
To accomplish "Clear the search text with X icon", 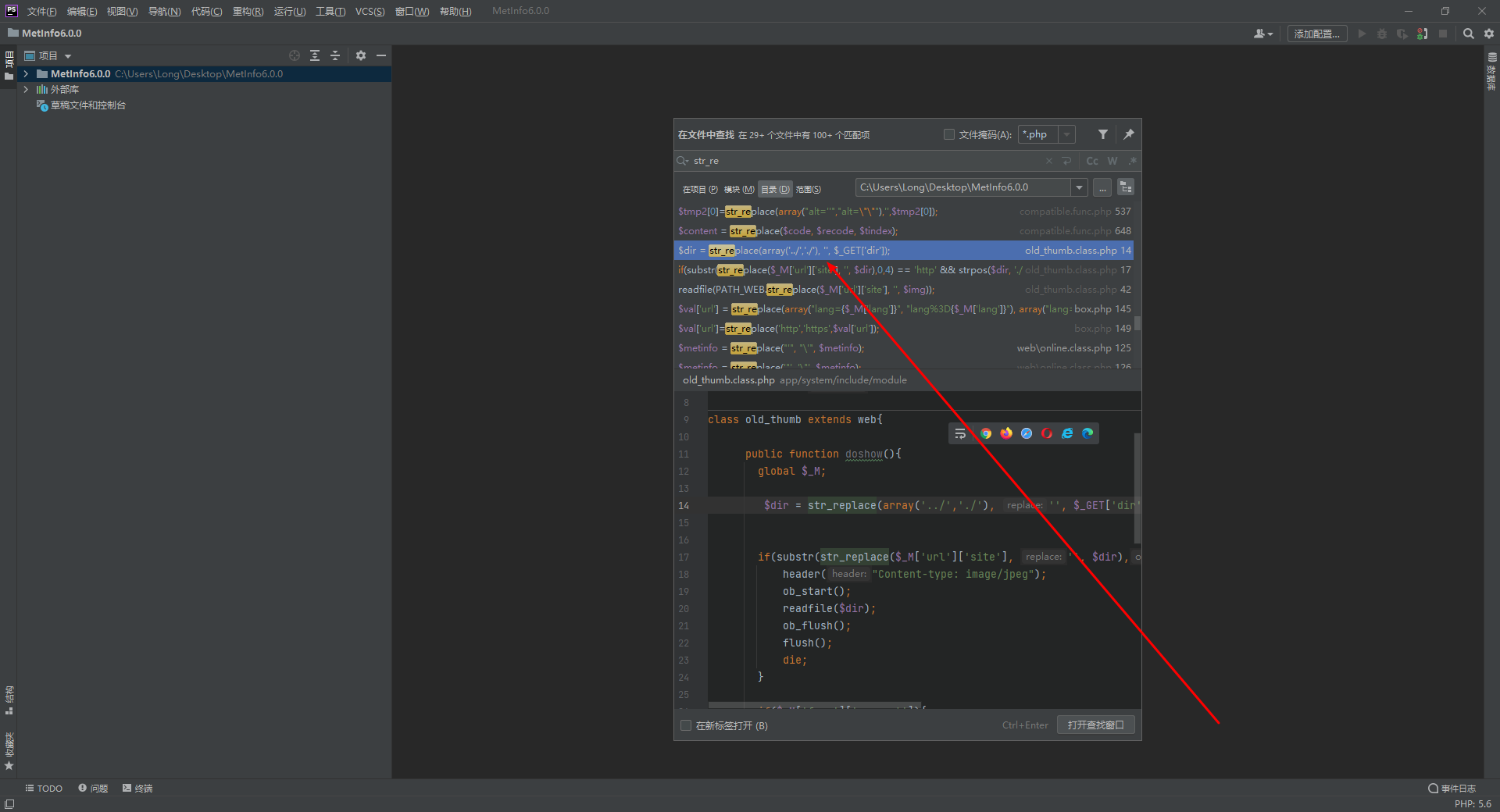I will (x=1049, y=161).
